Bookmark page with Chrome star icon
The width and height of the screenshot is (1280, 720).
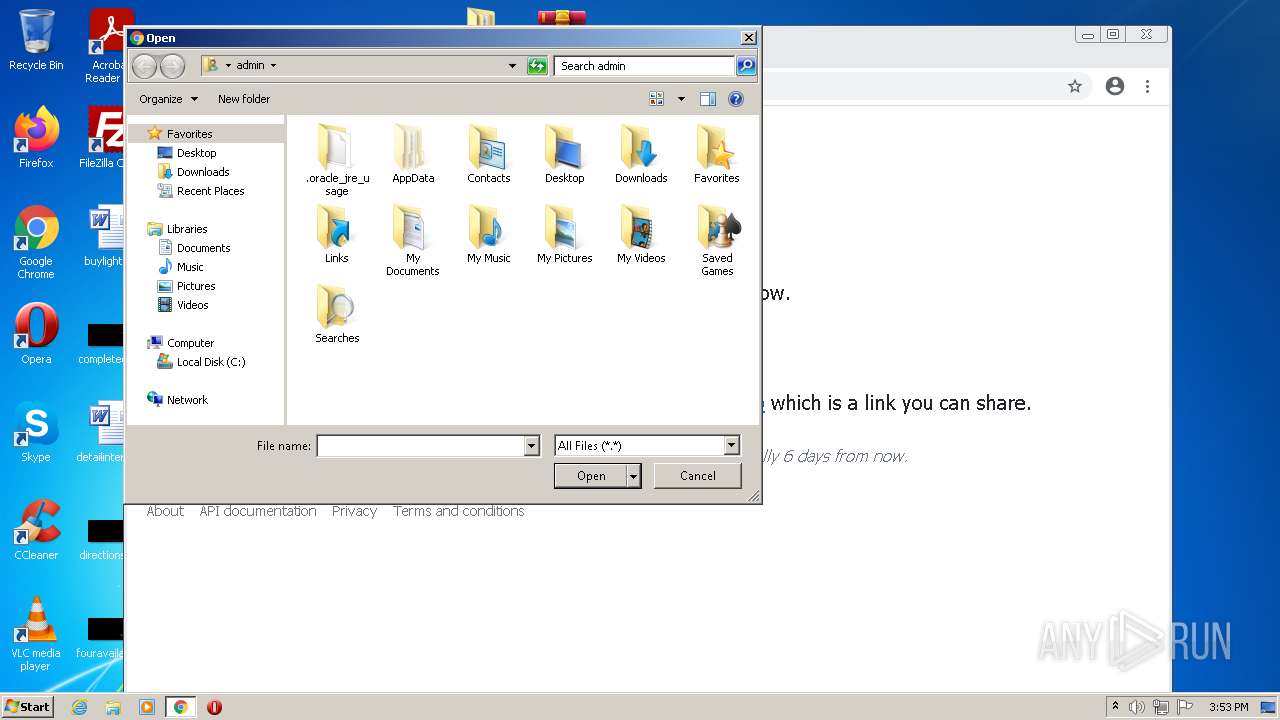[1075, 86]
